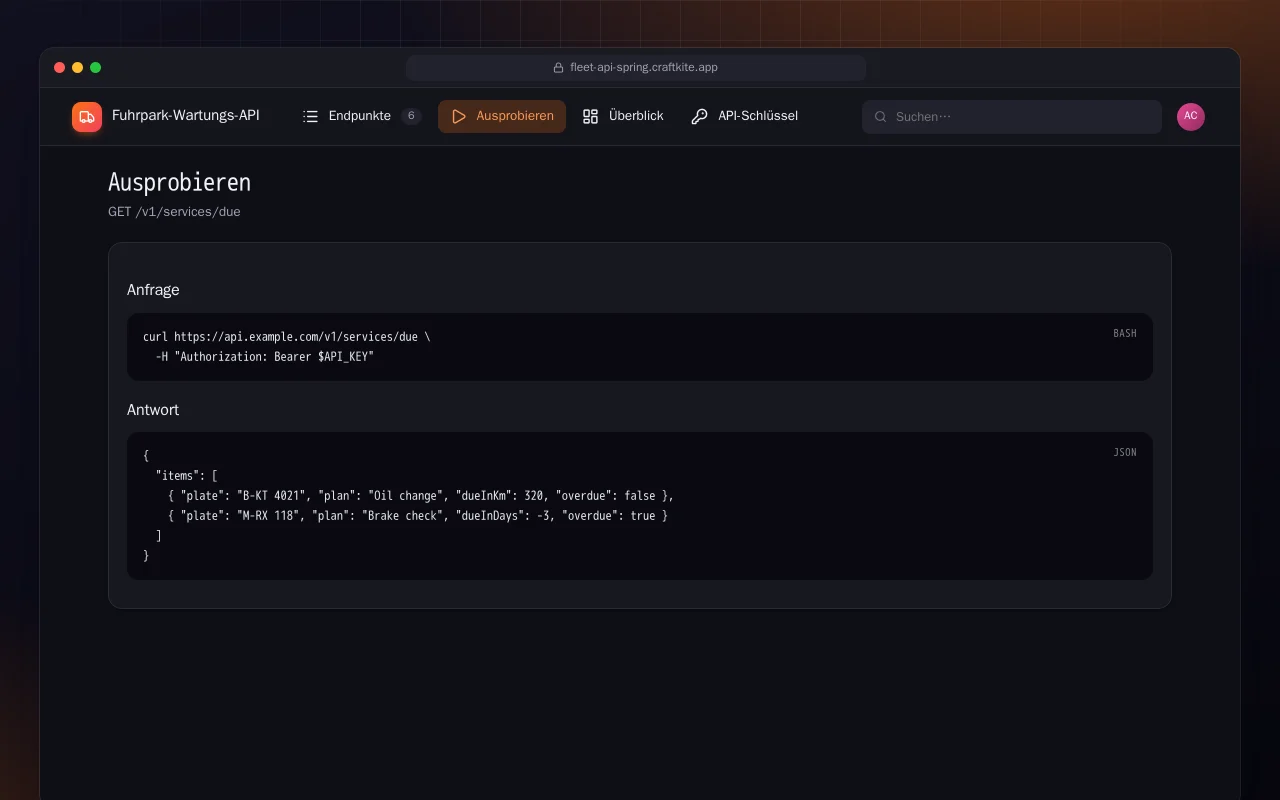Image resolution: width=1280 pixels, height=800 pixels.
Task: Click the Endpunkte count badge 6
Action: point(411,116)
